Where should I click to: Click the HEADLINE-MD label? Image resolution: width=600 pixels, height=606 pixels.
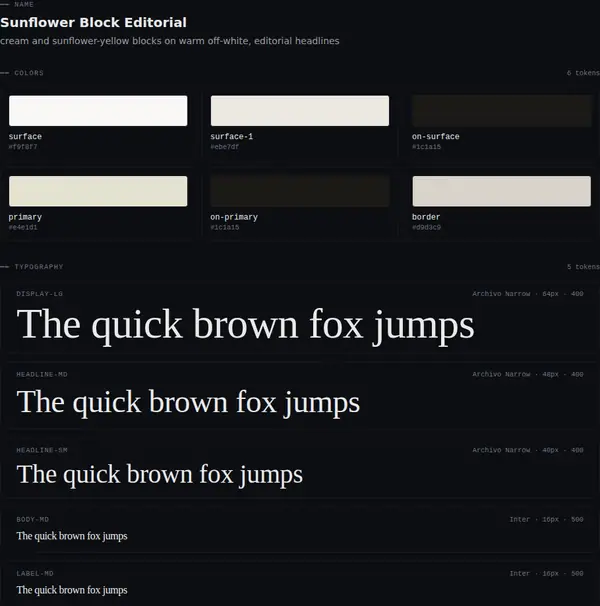click(42, 374)
